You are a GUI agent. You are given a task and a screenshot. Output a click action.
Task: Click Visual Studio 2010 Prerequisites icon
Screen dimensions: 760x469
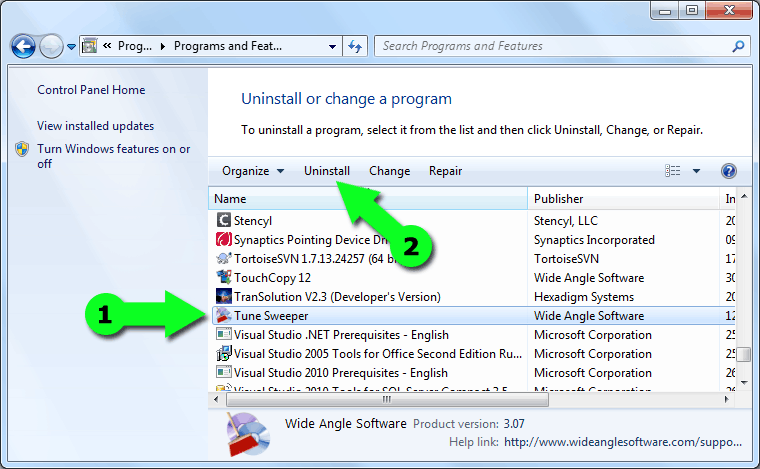(223, 372)
